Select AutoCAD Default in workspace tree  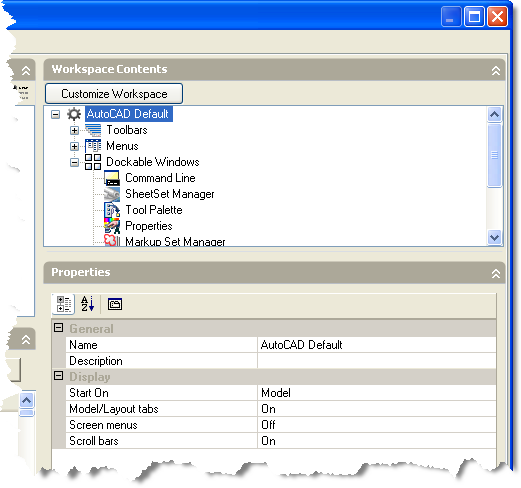(x=128, y=114)
